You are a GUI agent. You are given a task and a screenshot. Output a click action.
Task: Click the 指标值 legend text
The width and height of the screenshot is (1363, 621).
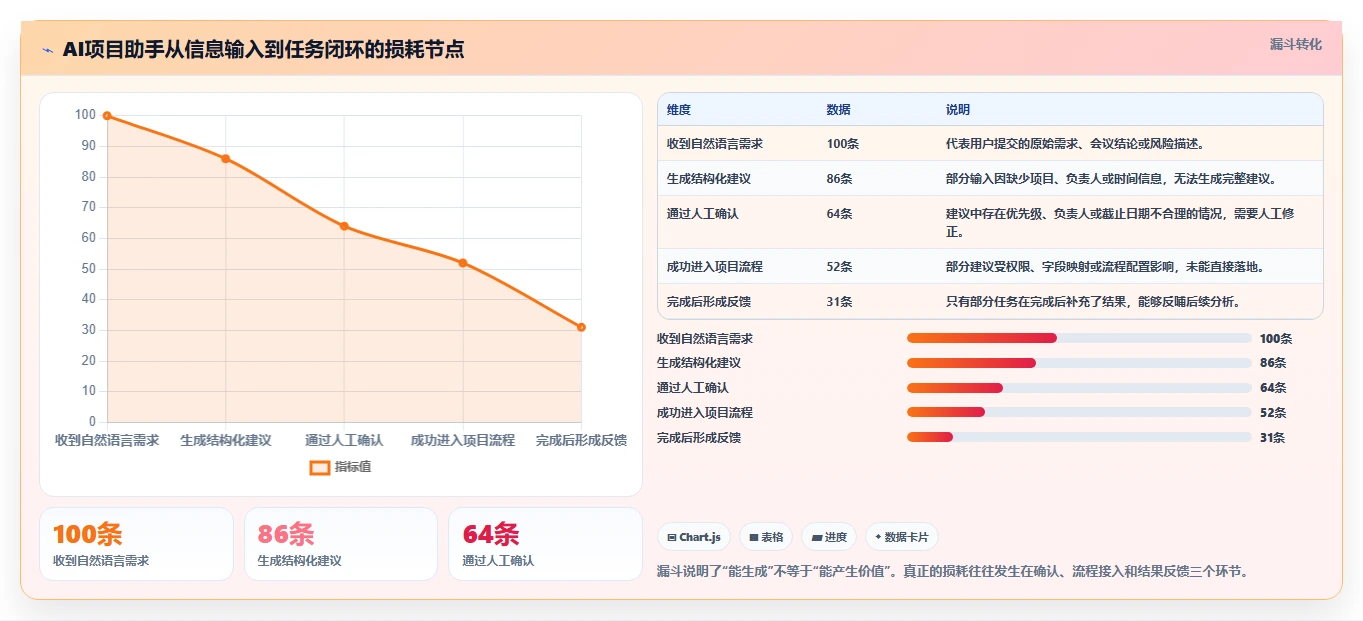[x=353, y=467]
